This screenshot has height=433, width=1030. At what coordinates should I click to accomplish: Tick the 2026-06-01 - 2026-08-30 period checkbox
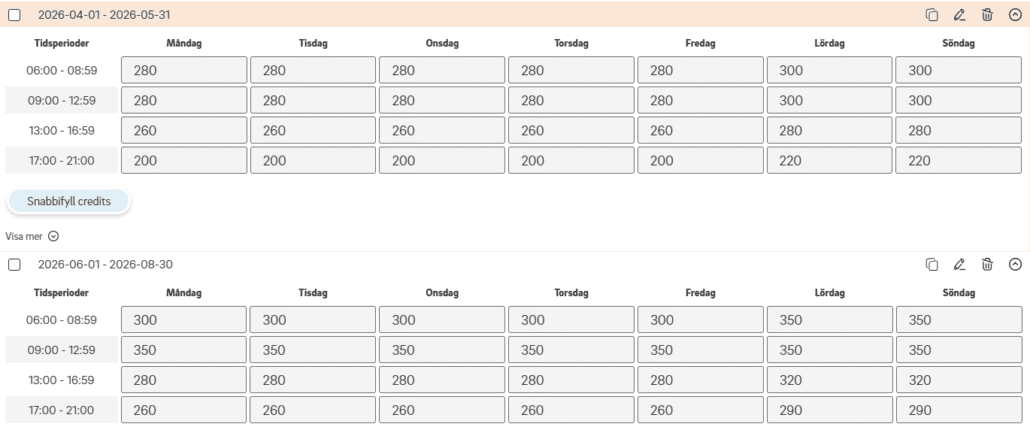(x=14, y=264)
